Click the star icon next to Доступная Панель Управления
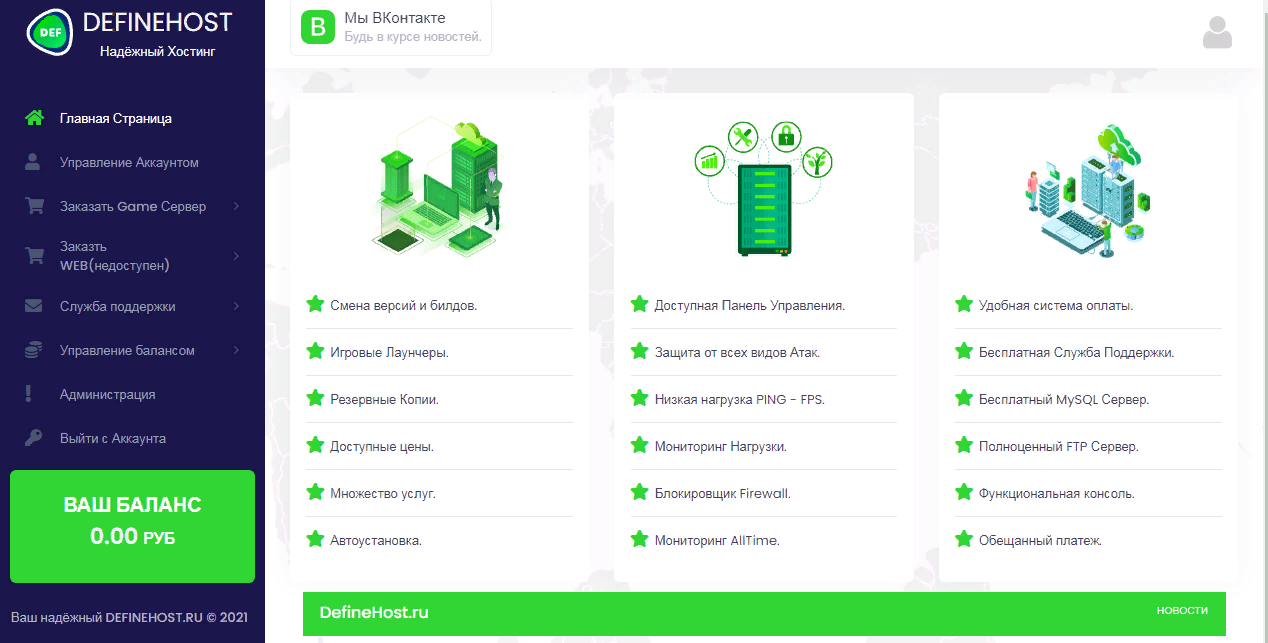Screen dimensions: 1268x643 point(639,304)
